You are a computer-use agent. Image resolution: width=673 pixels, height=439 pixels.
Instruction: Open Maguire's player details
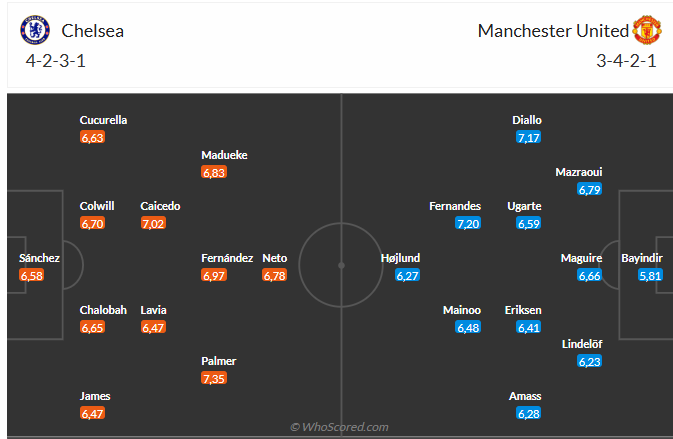(x=582, y=258)
